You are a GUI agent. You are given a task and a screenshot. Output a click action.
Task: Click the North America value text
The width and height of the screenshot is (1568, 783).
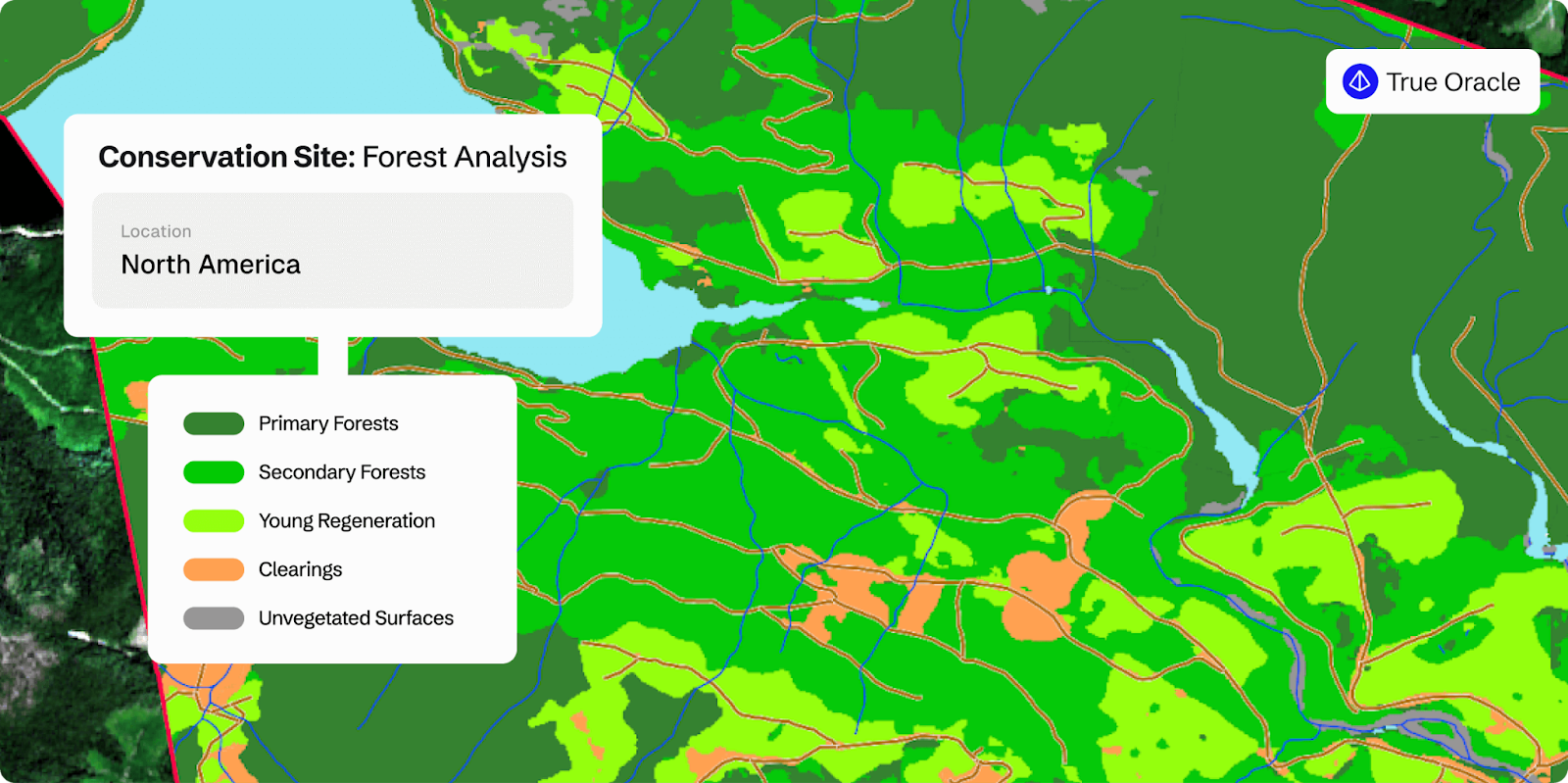pyautogui.click(x=211, y=265)
